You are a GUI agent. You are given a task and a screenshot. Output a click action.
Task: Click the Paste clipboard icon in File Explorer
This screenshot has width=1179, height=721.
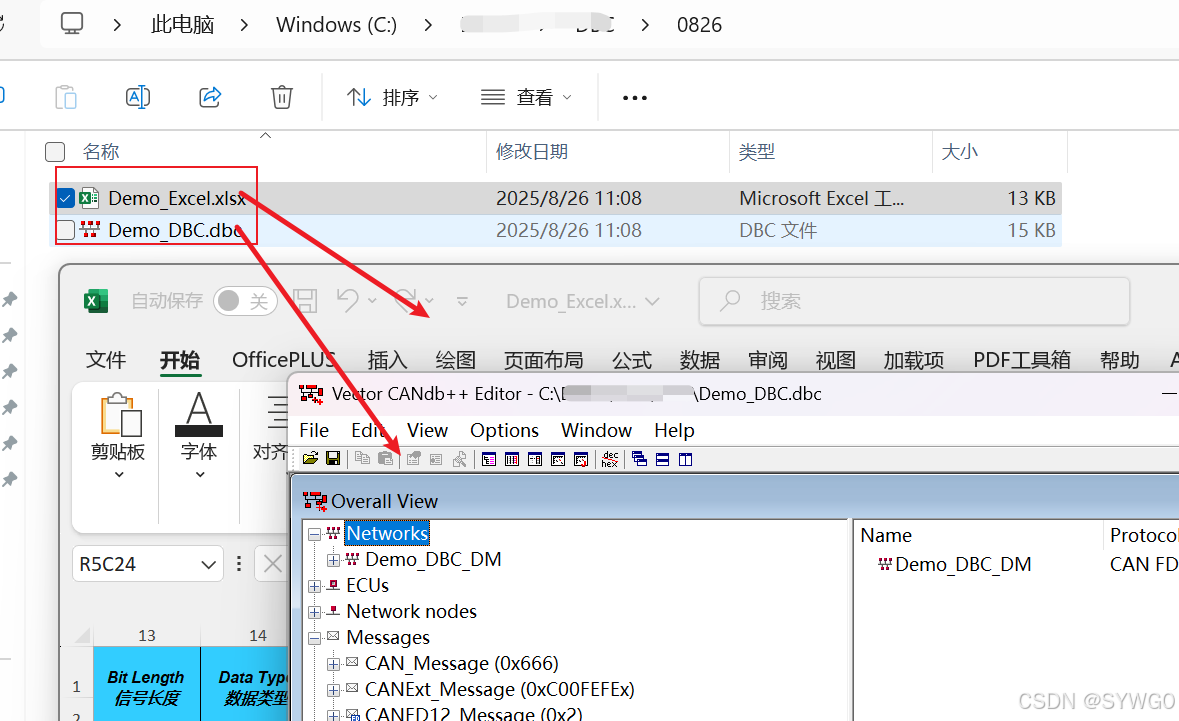tap(66, 97)
